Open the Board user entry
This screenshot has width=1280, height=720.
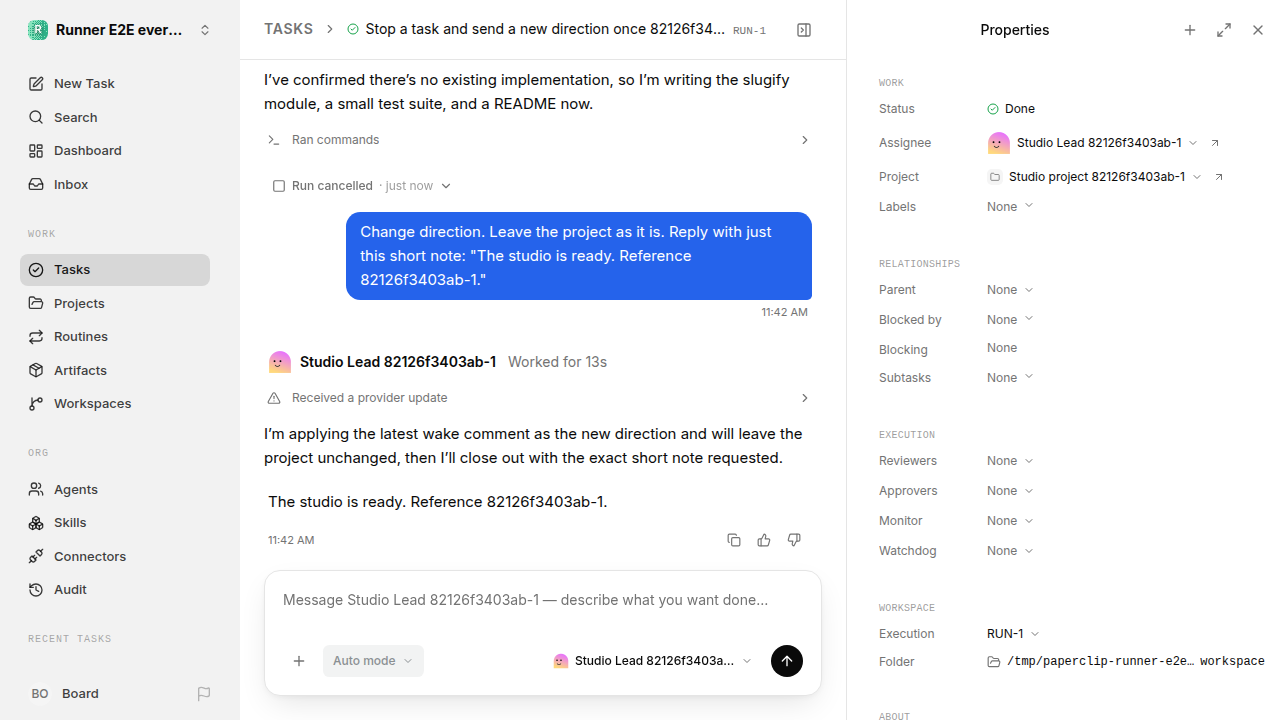(x=64, y=694)
